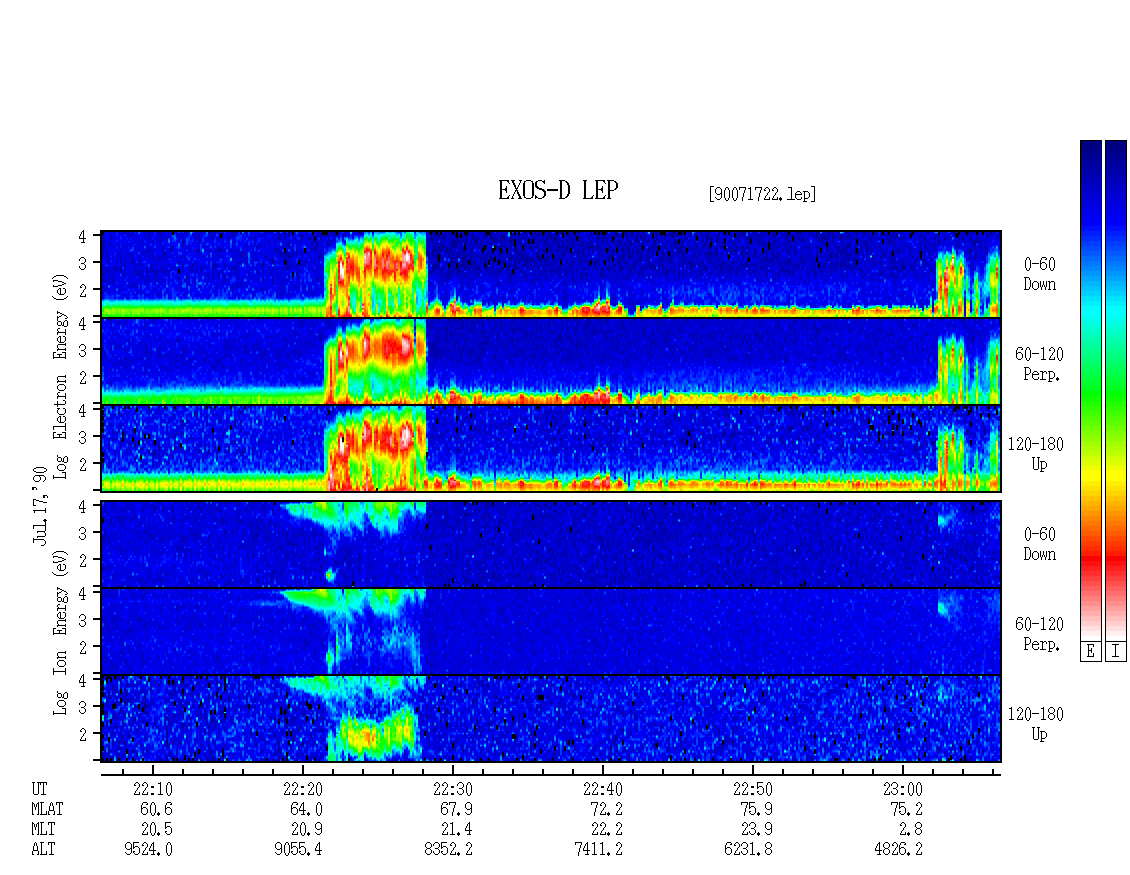Click the MLT value 22.2

[x=606, y=830]
